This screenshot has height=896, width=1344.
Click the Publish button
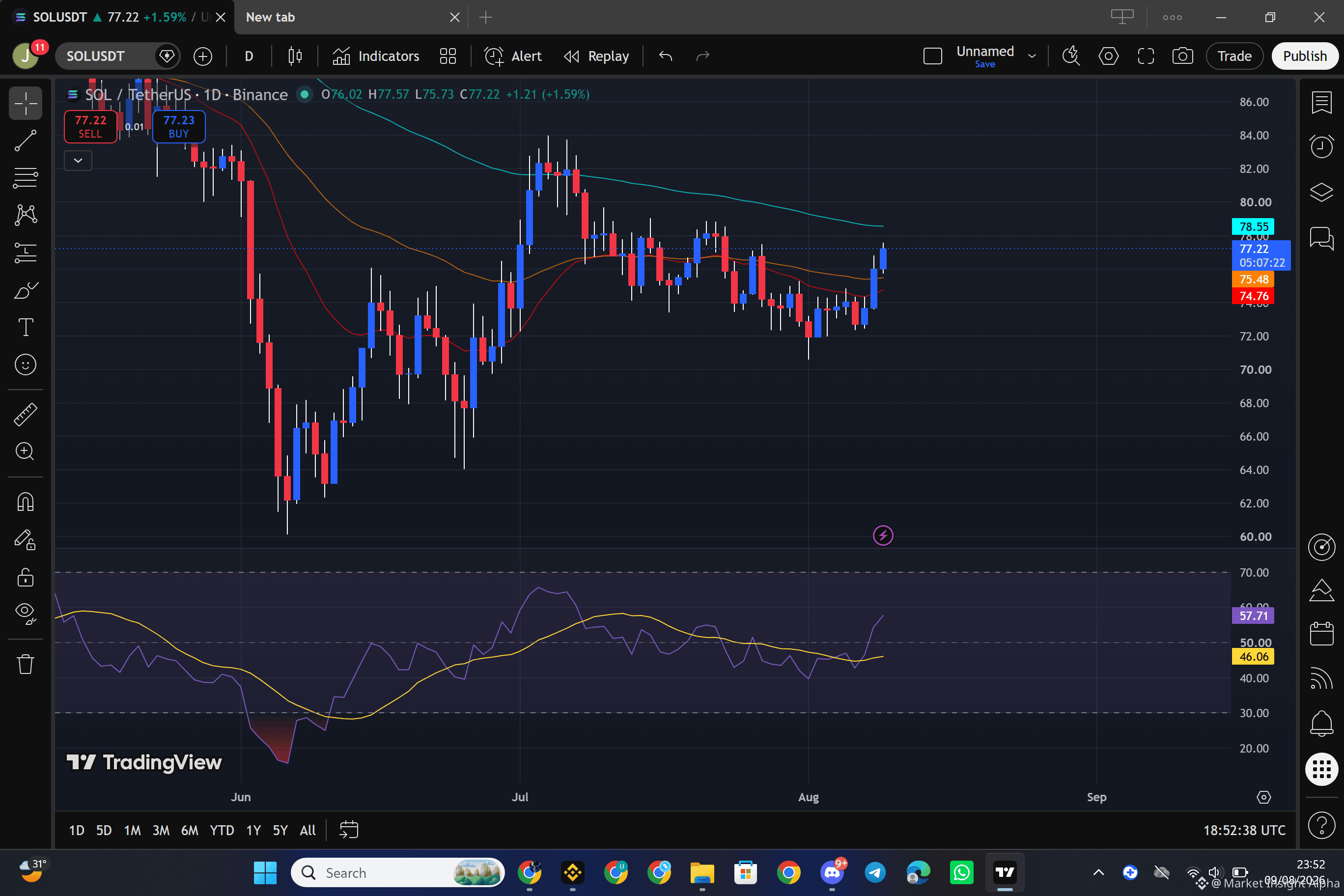pos(1304,56)
